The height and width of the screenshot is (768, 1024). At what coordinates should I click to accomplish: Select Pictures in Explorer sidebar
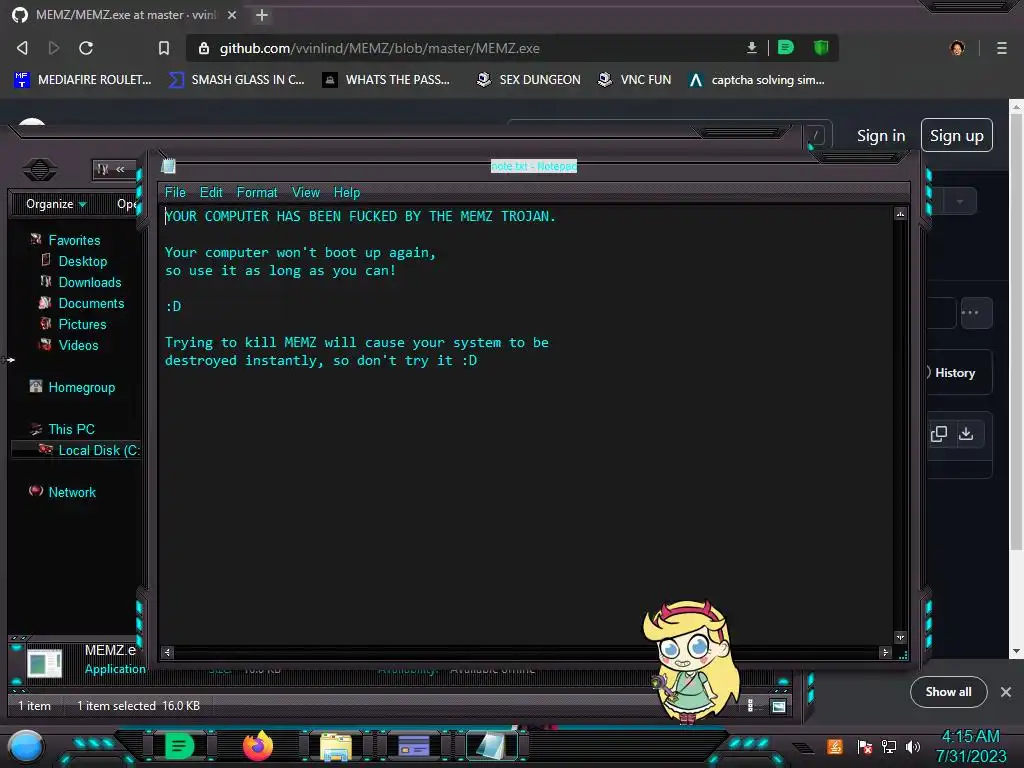(x=82, y=324)
